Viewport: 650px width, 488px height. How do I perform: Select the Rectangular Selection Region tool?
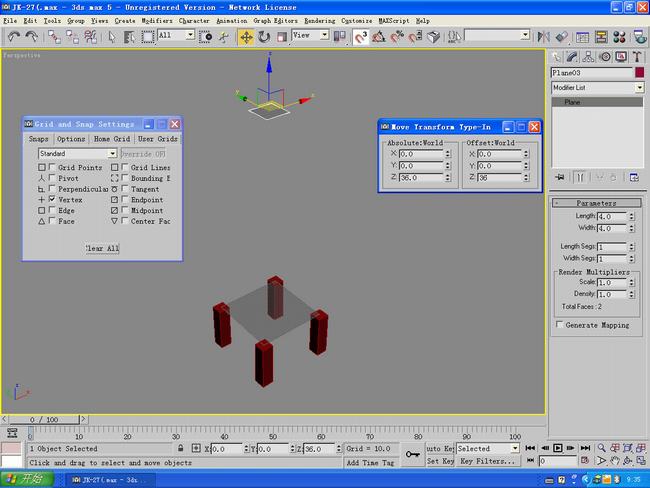coord(147,37)
